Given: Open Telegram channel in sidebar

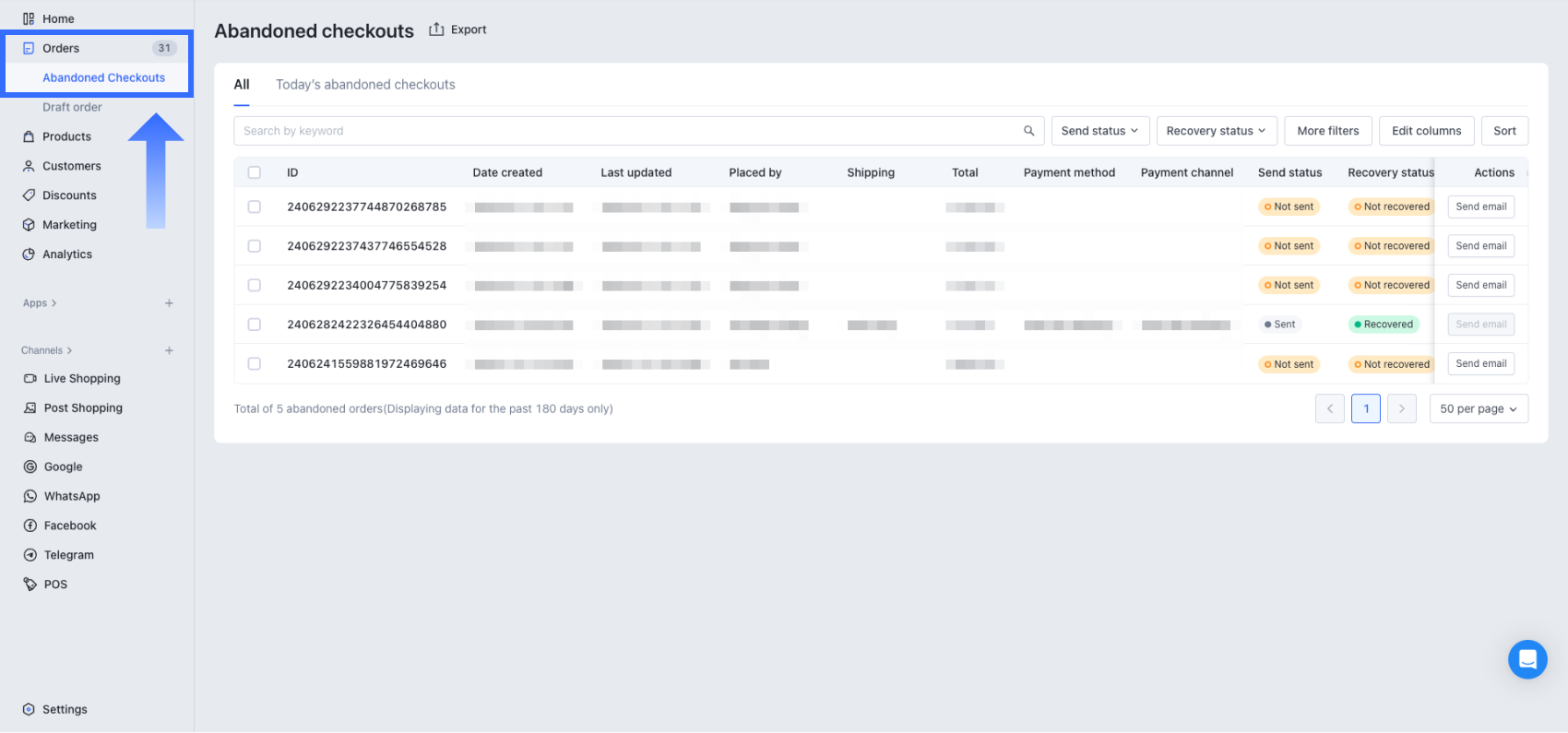Looking at the screenshot, I should tap(68, 555).
